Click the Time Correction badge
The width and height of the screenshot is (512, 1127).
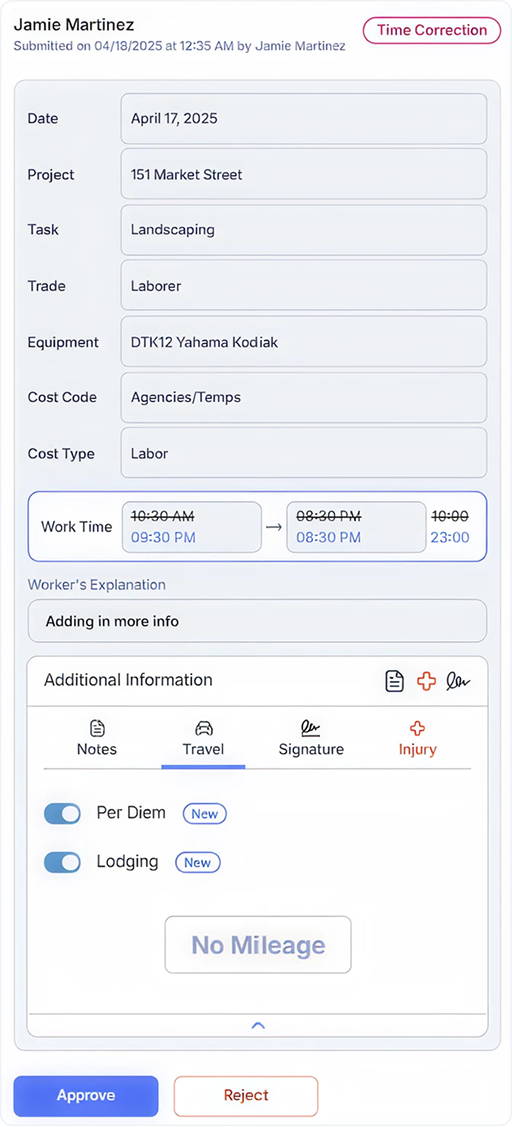[432, 30]
